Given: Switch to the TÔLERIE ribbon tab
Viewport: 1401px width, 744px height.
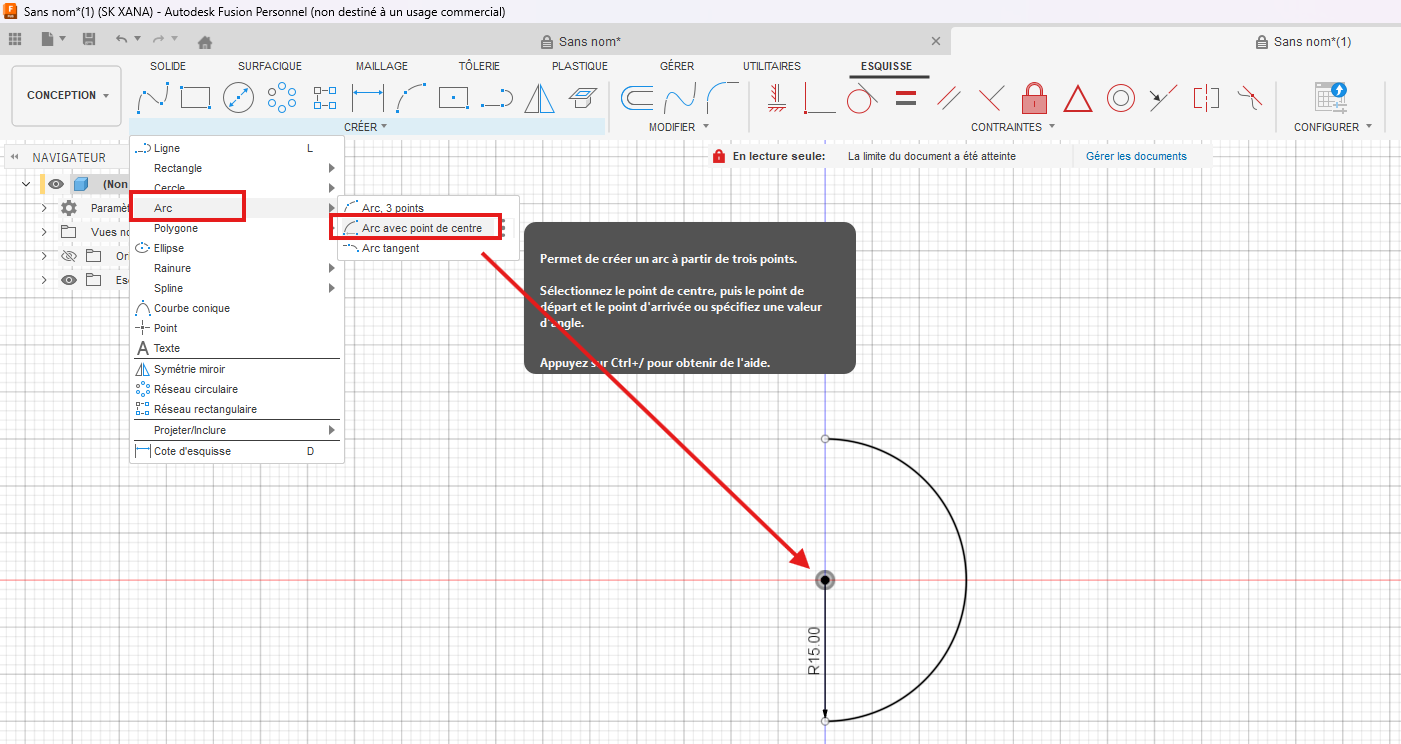Looking at the screenshot, I should [x=479, y=66].
